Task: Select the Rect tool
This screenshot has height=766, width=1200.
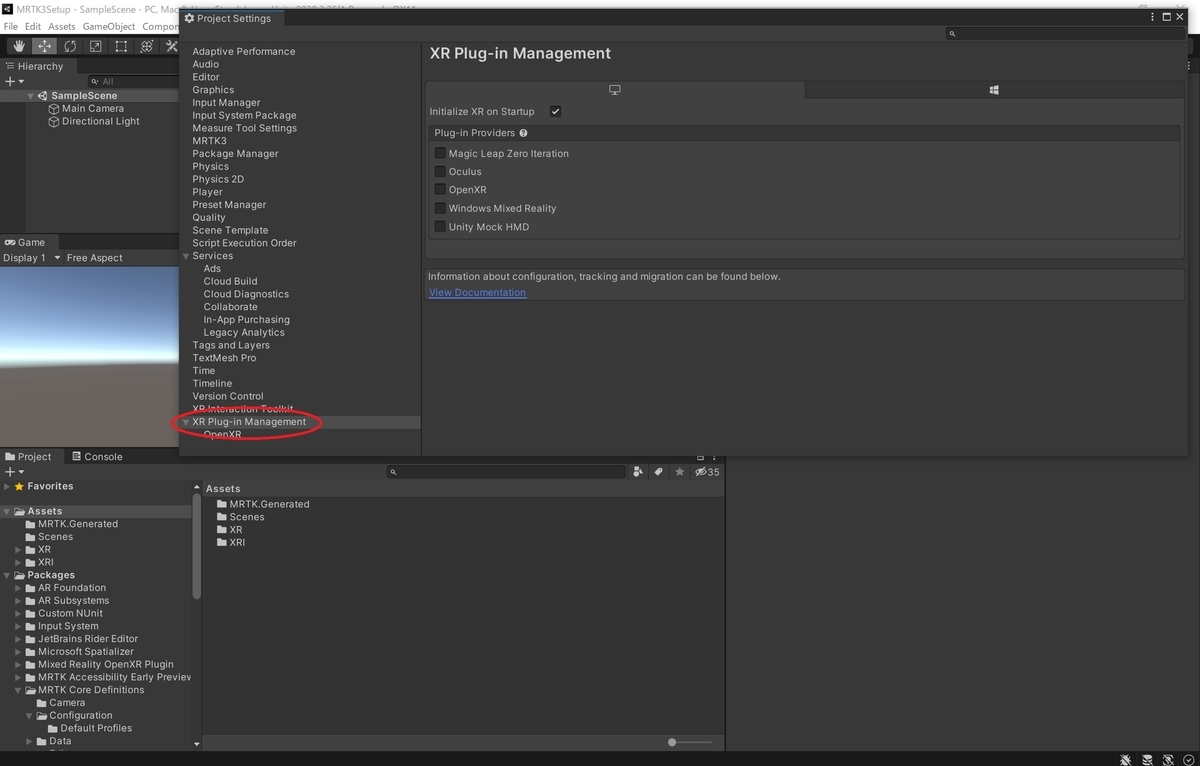Action: click(121, 46)
